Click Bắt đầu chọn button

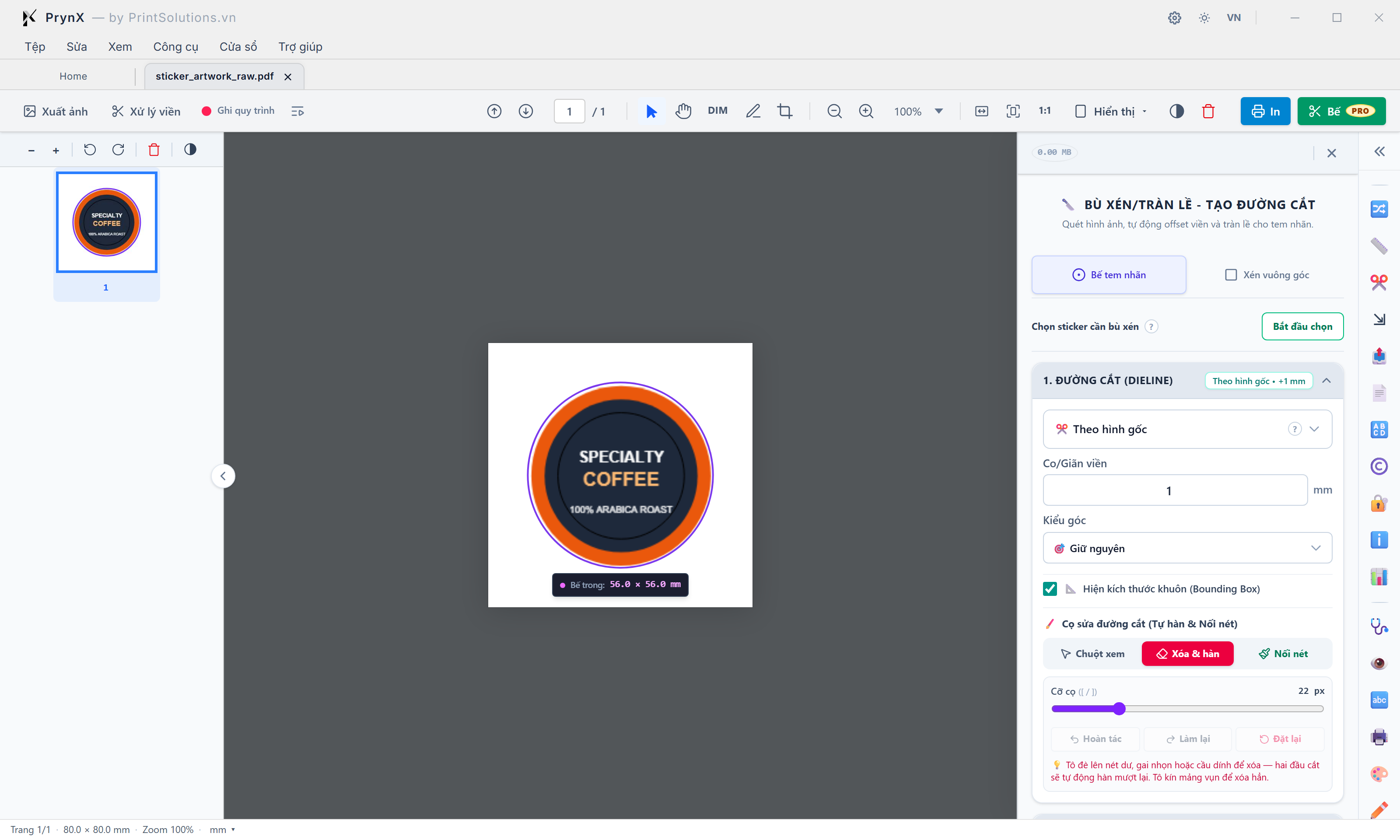click(x=1302, y=327)
